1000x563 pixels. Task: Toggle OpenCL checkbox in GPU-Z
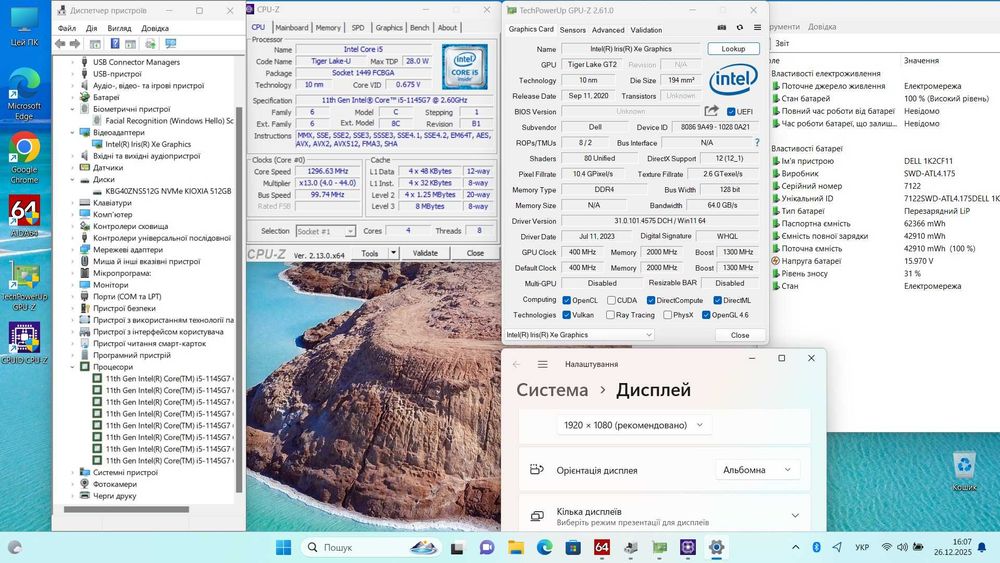[566, 300]
